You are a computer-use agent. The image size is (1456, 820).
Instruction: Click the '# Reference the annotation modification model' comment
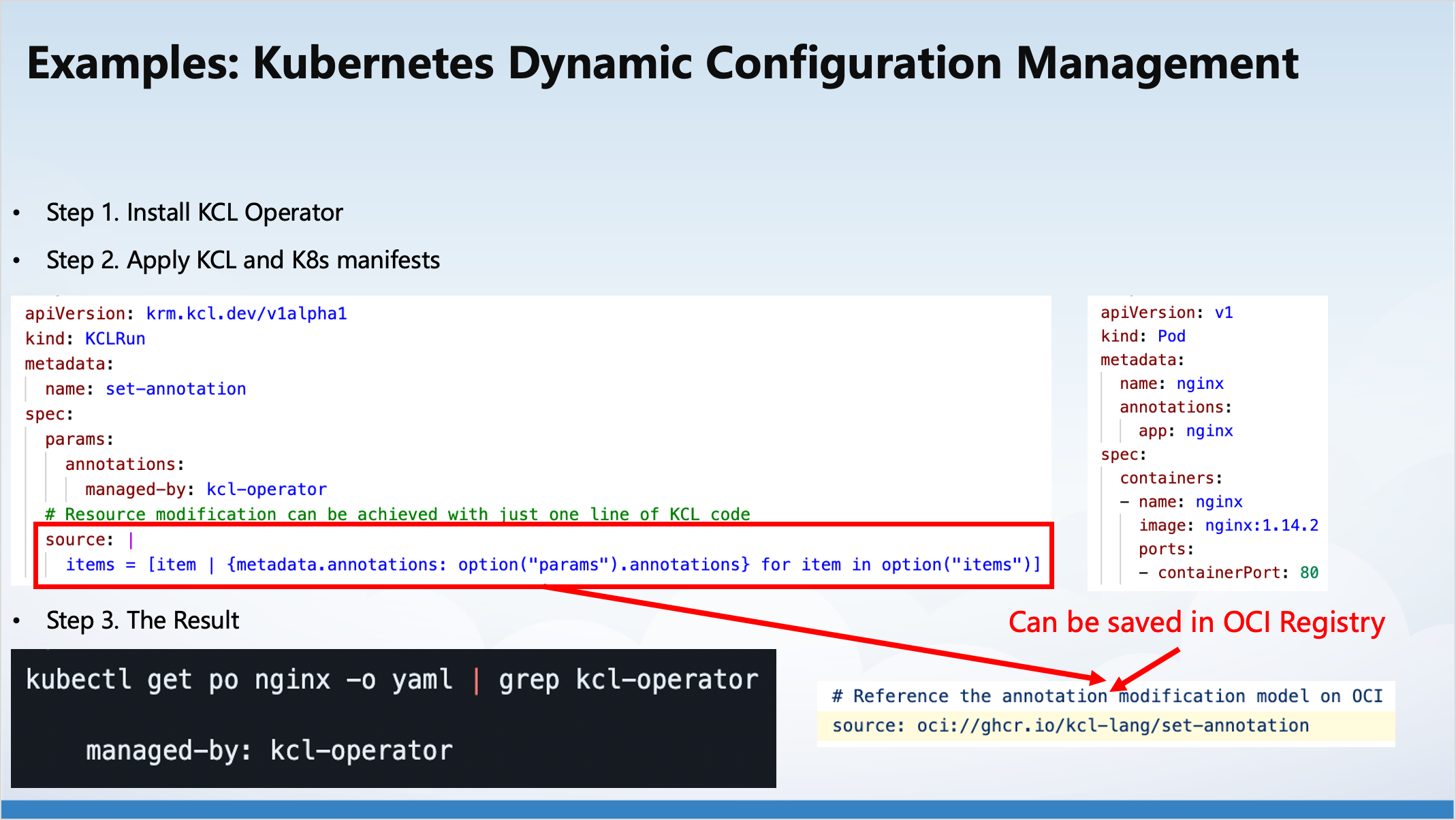point(1107,696)
